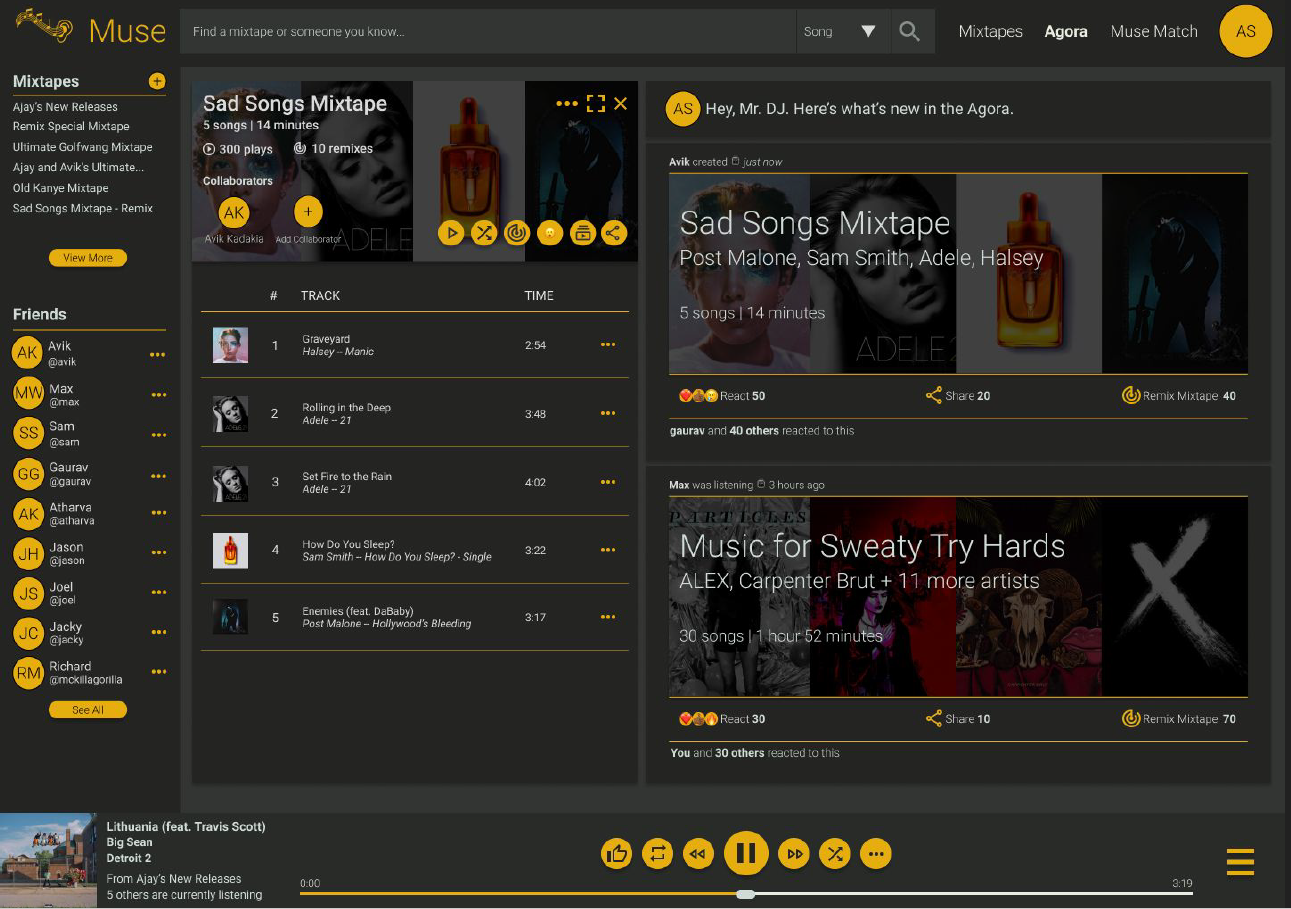Click the search magnifier icon
This screenshot has height=909, width=1291.
point(909,31)
